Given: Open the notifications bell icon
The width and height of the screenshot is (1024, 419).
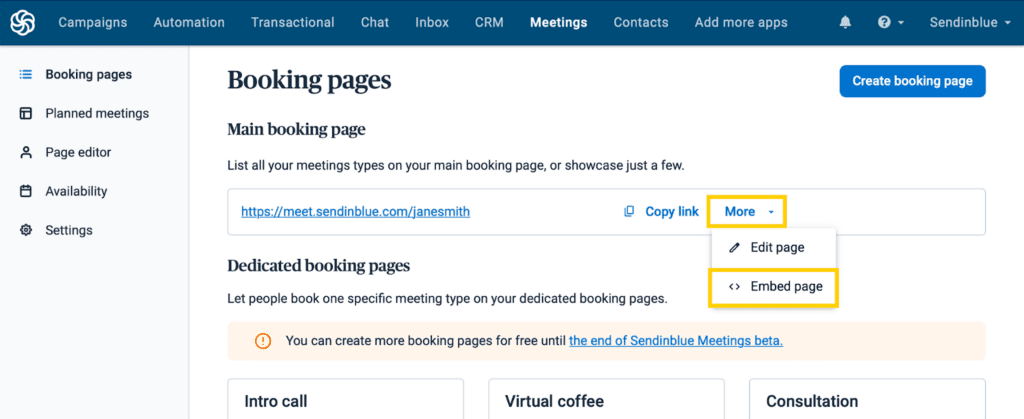Looking at the screenshot, I should [x=845, y=23].
